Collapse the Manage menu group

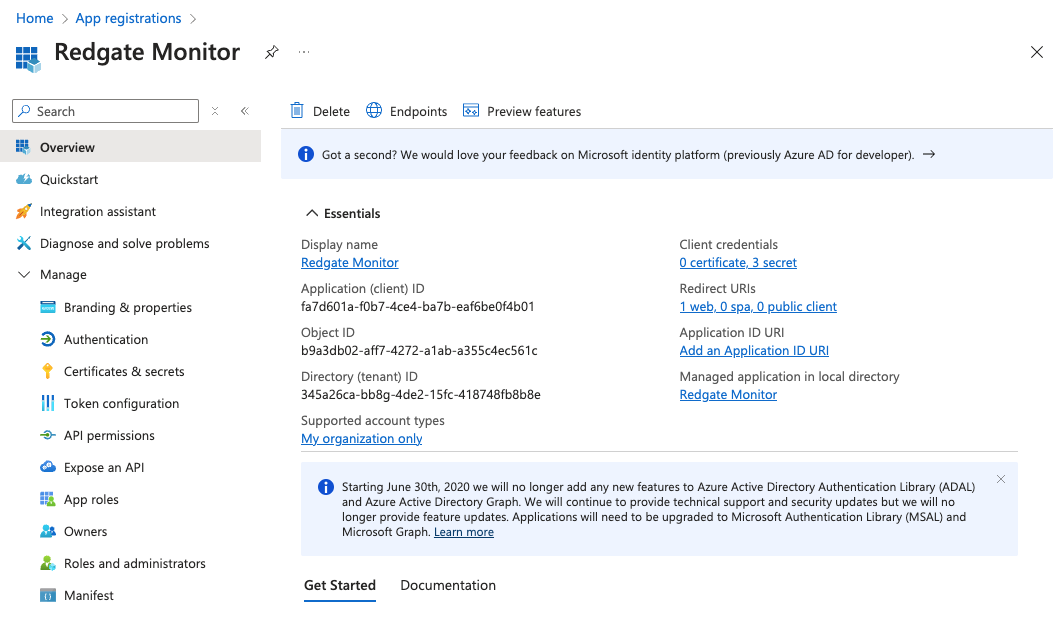click(24, 275)
